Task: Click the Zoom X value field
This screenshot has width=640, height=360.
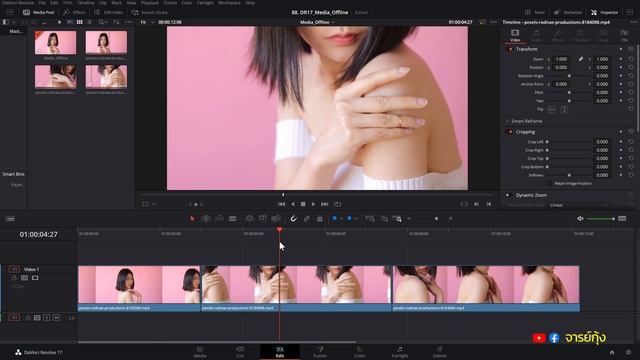Action: (562, 59)
